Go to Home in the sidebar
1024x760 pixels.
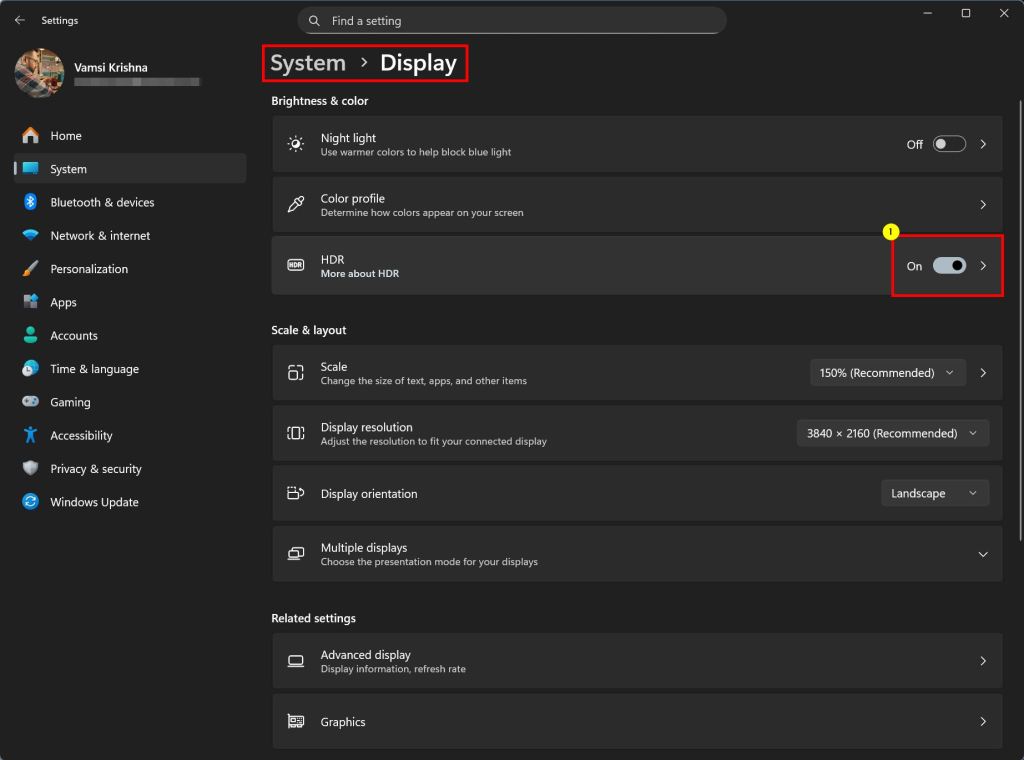(x=130, y=135)
